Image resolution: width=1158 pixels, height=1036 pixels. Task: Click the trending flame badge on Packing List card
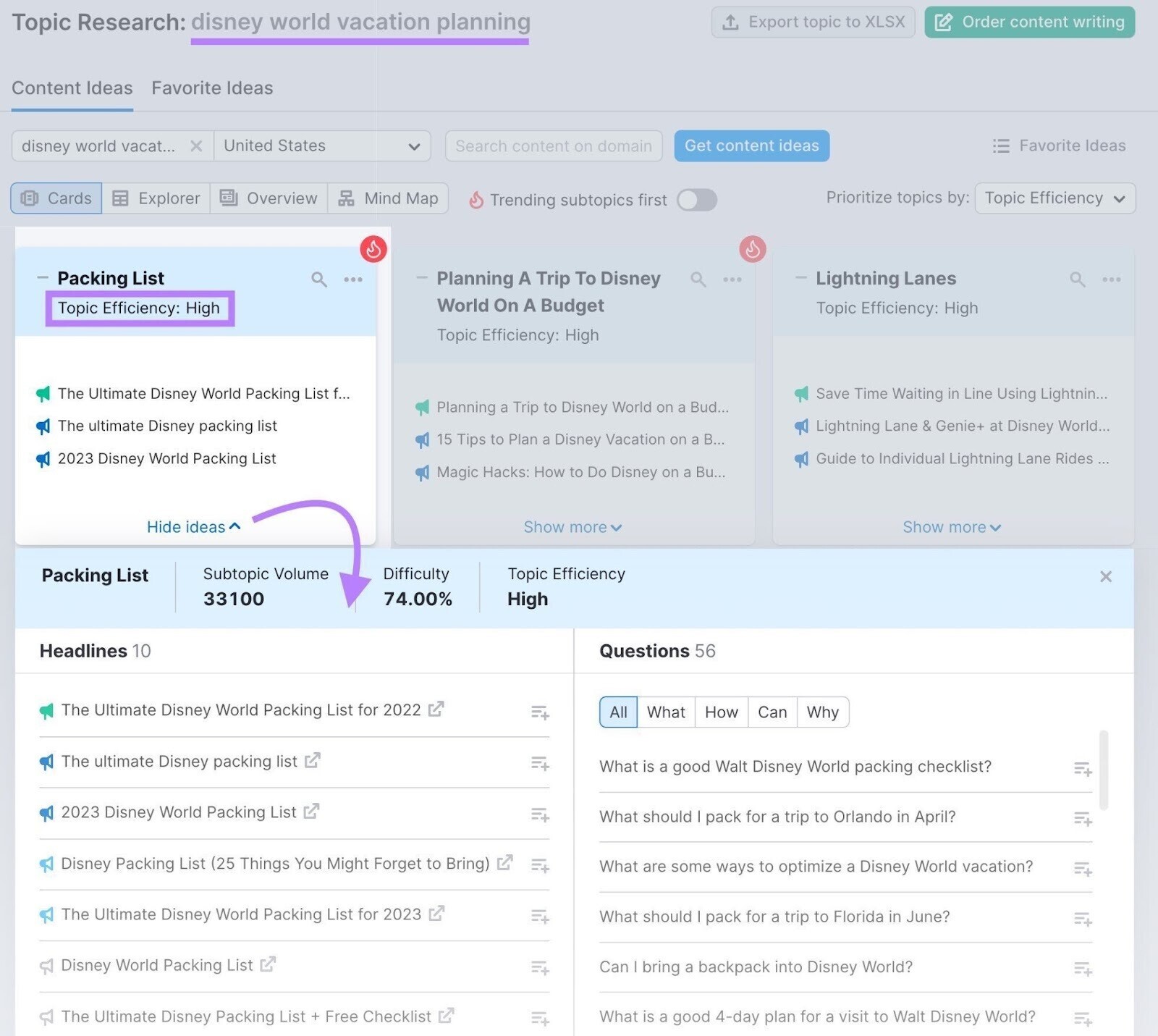point(373,249)
